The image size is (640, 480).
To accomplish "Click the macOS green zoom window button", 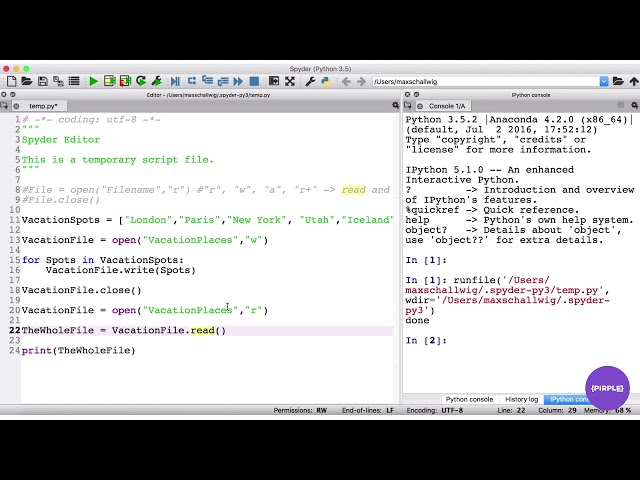I will 26,69.
